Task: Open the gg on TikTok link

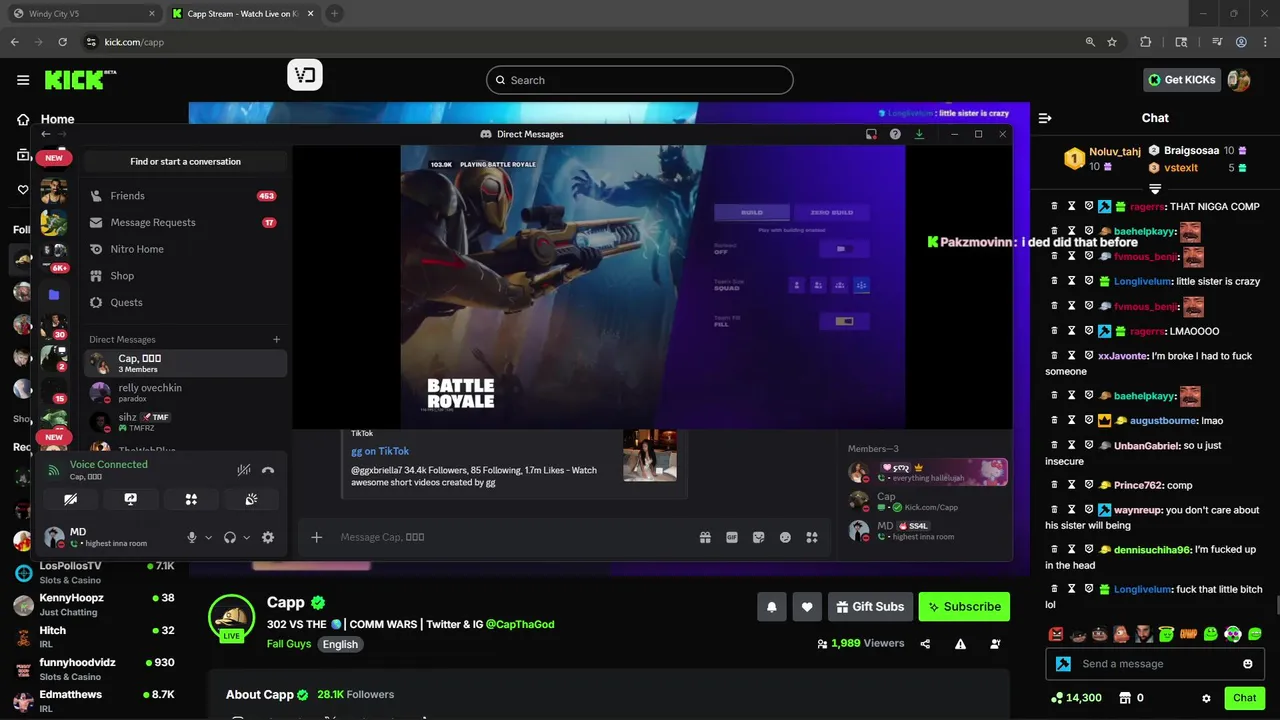Action: 380,451
